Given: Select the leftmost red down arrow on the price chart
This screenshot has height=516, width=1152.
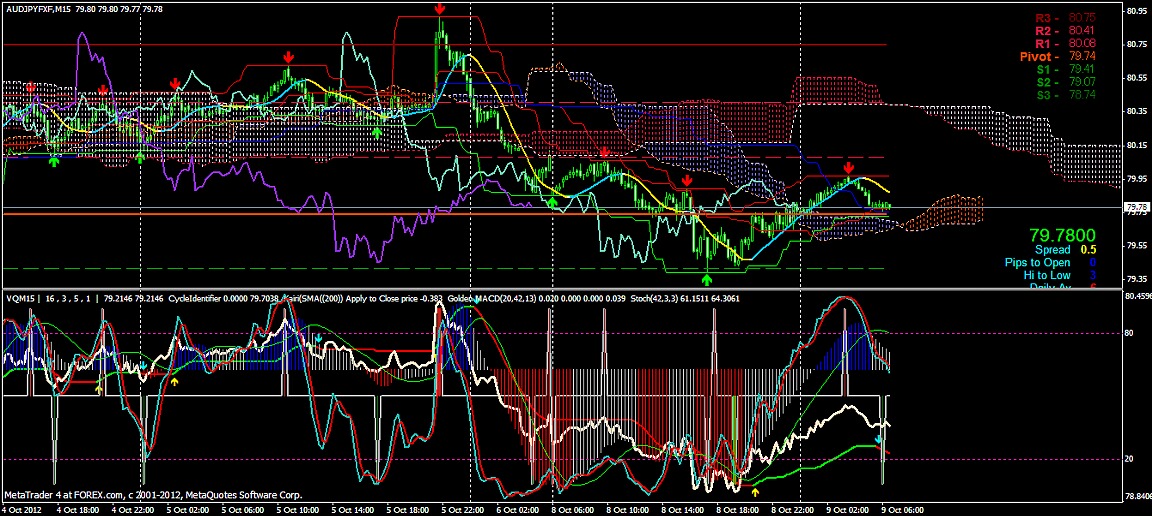Looking at the screenshot, I should [30, 87].
